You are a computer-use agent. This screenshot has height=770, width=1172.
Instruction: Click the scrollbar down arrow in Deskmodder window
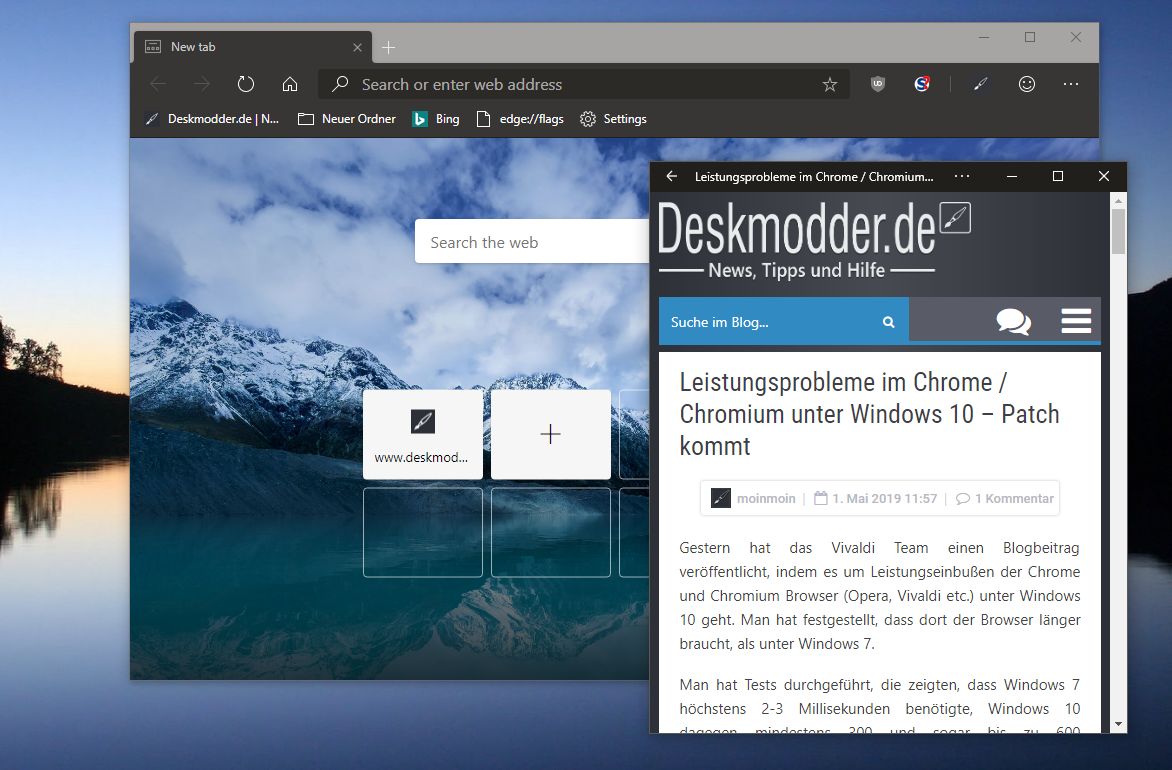point(1118,724)
